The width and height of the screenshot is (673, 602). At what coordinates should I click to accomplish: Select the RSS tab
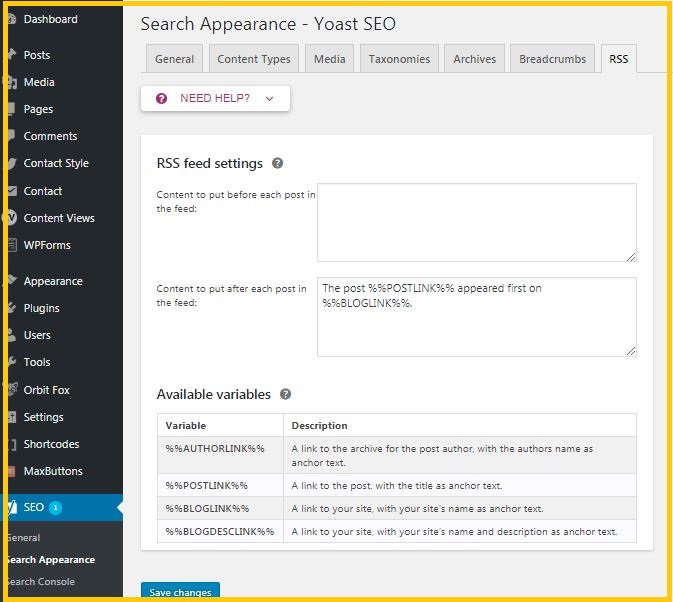pyautogui.click(x=618, y=59)
